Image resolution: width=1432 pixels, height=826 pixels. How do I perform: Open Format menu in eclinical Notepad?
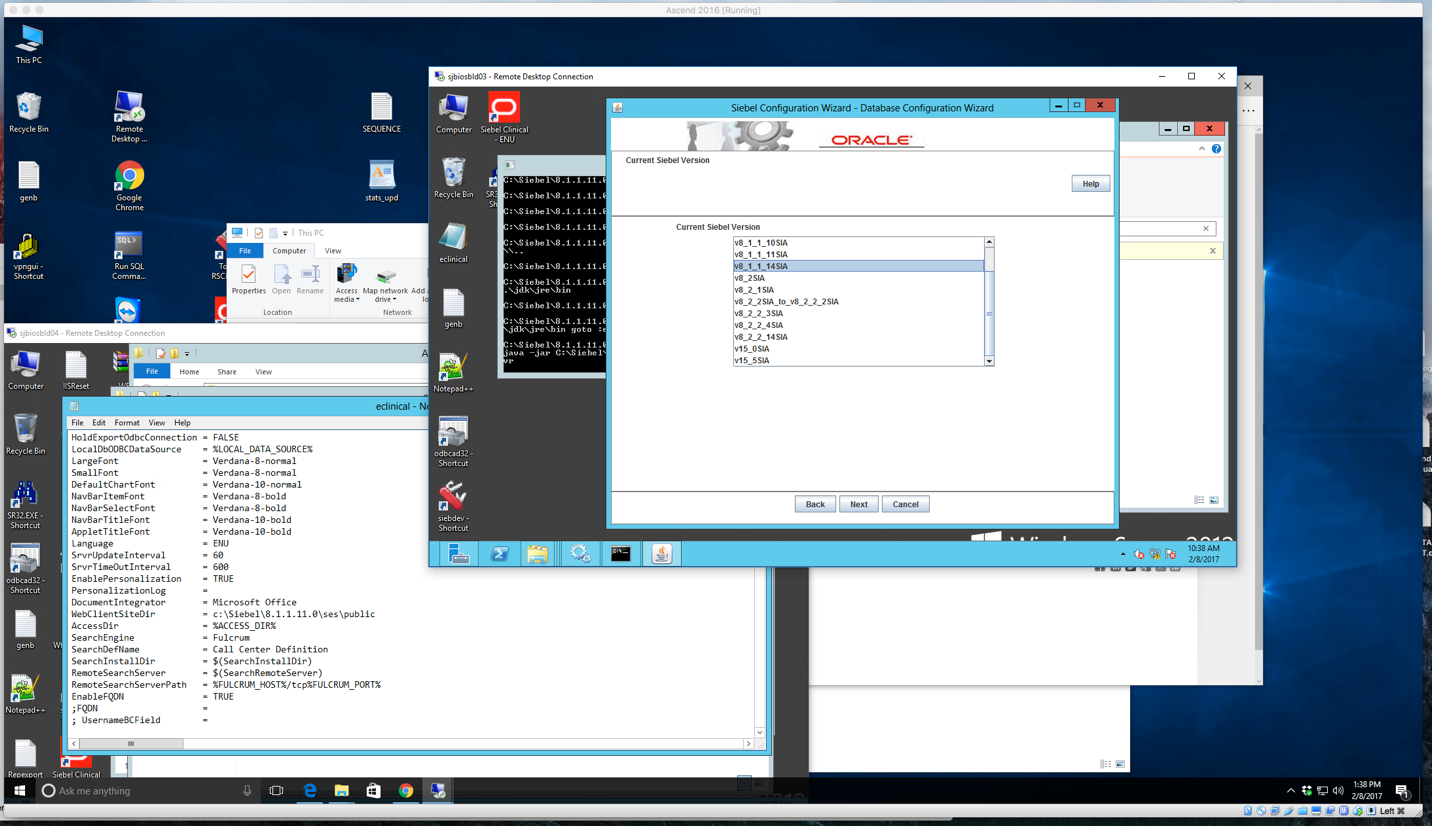pos(127,423)
